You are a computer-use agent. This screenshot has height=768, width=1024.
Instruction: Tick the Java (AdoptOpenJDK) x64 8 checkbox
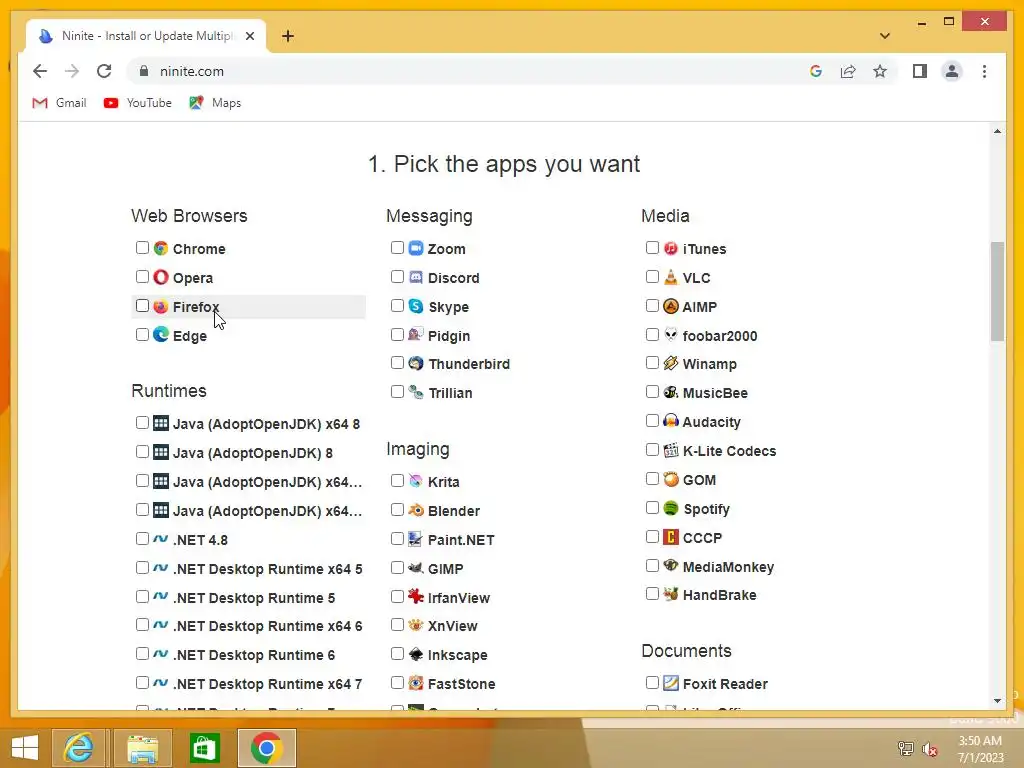142,423
